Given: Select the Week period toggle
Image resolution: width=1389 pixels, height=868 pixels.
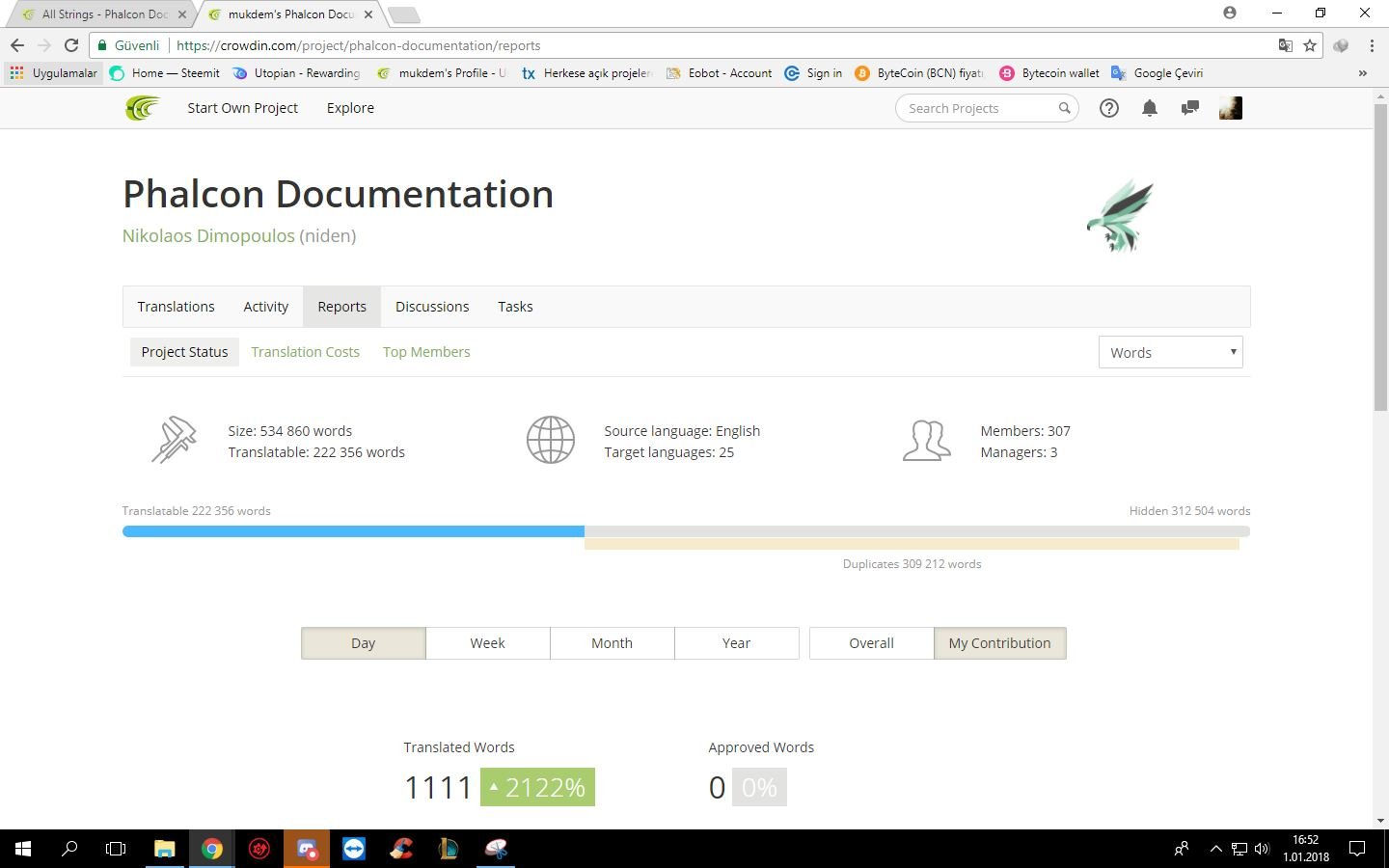Looking at the screenshot, I should [x=487, y=643].
